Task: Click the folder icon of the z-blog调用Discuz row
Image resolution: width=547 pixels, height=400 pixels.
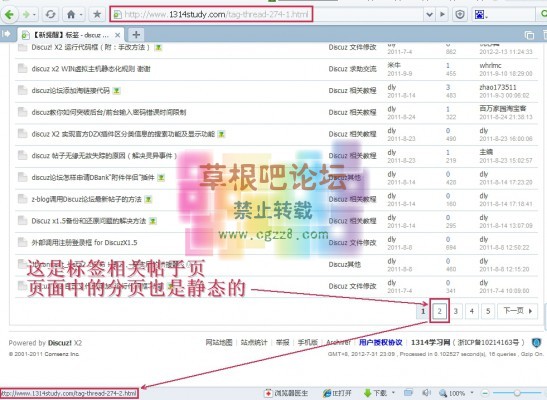Action: pos(23,199)
